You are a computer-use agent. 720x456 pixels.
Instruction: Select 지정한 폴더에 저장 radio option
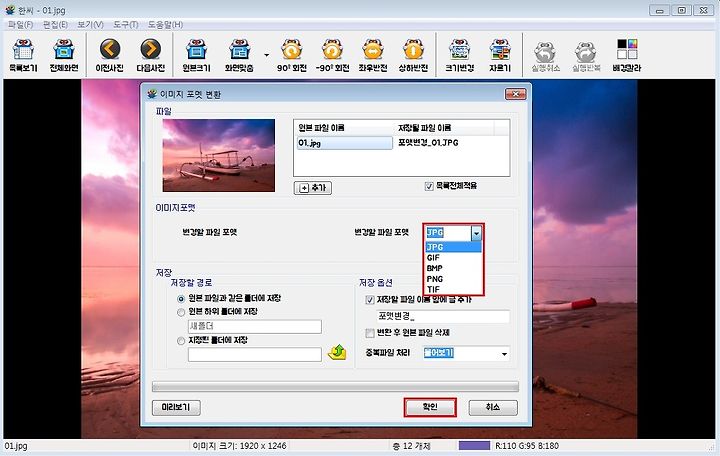pyautogui.click(x=181, y=341)
